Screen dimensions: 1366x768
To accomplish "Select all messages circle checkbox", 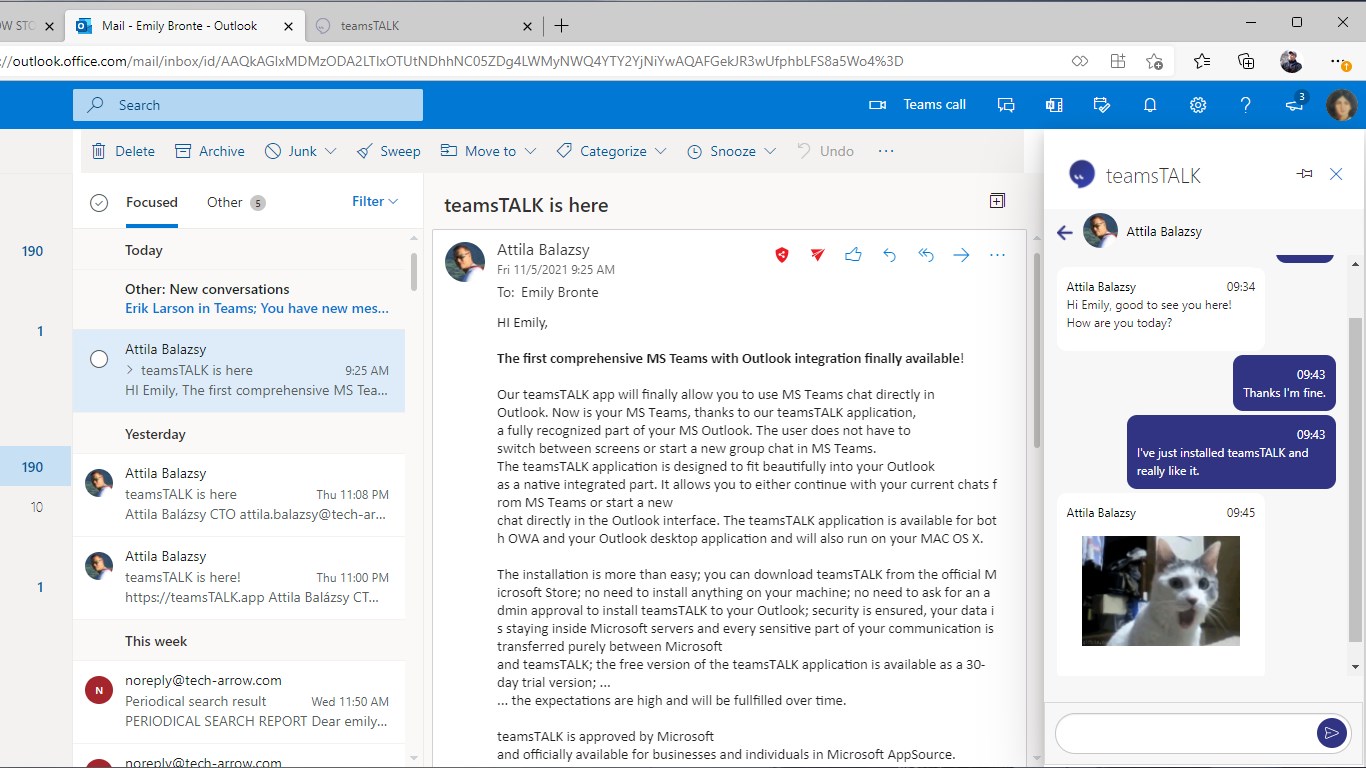I will click(x=98, y=203).
